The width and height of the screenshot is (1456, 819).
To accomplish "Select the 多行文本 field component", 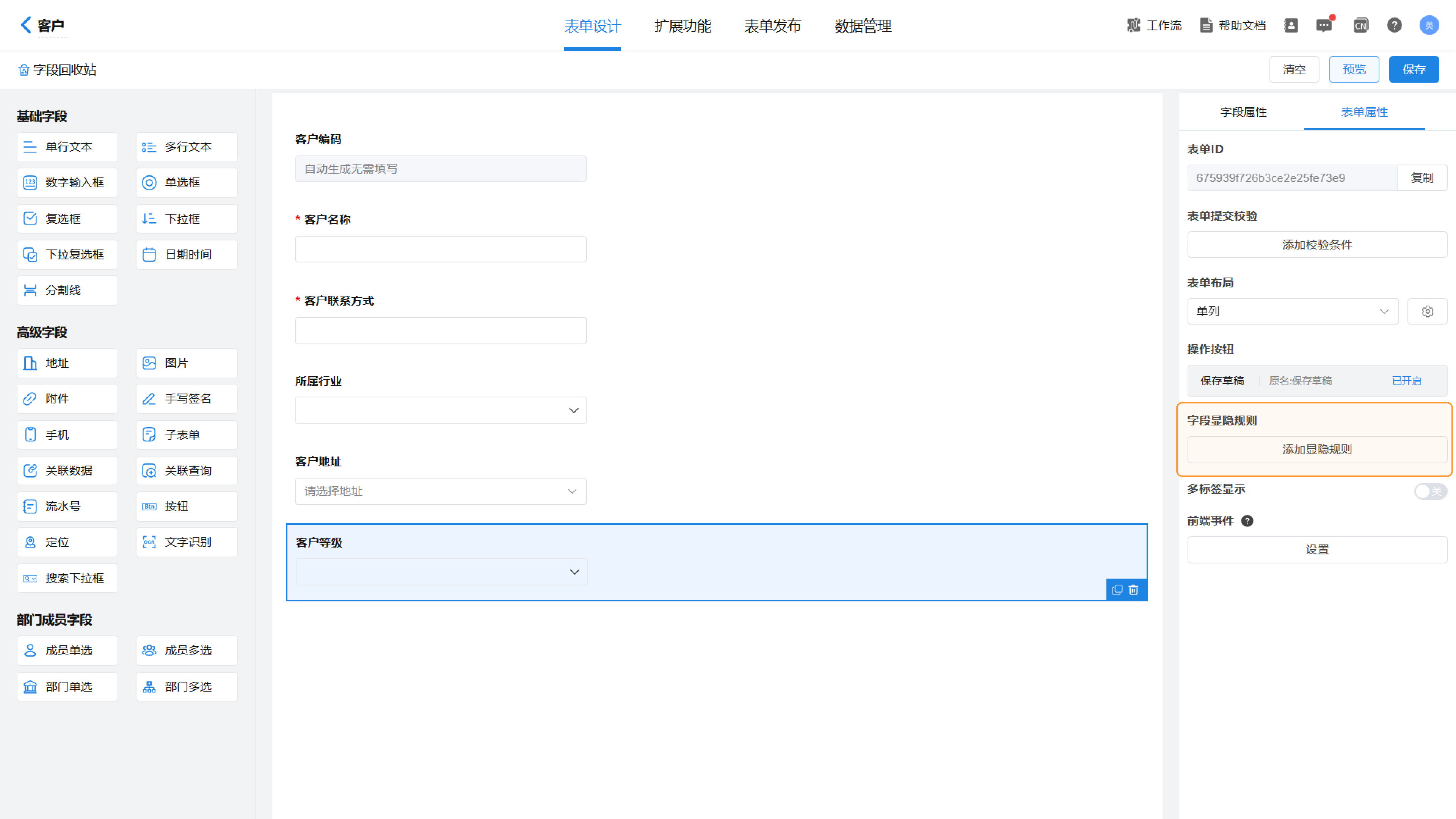I will [187, 147].
